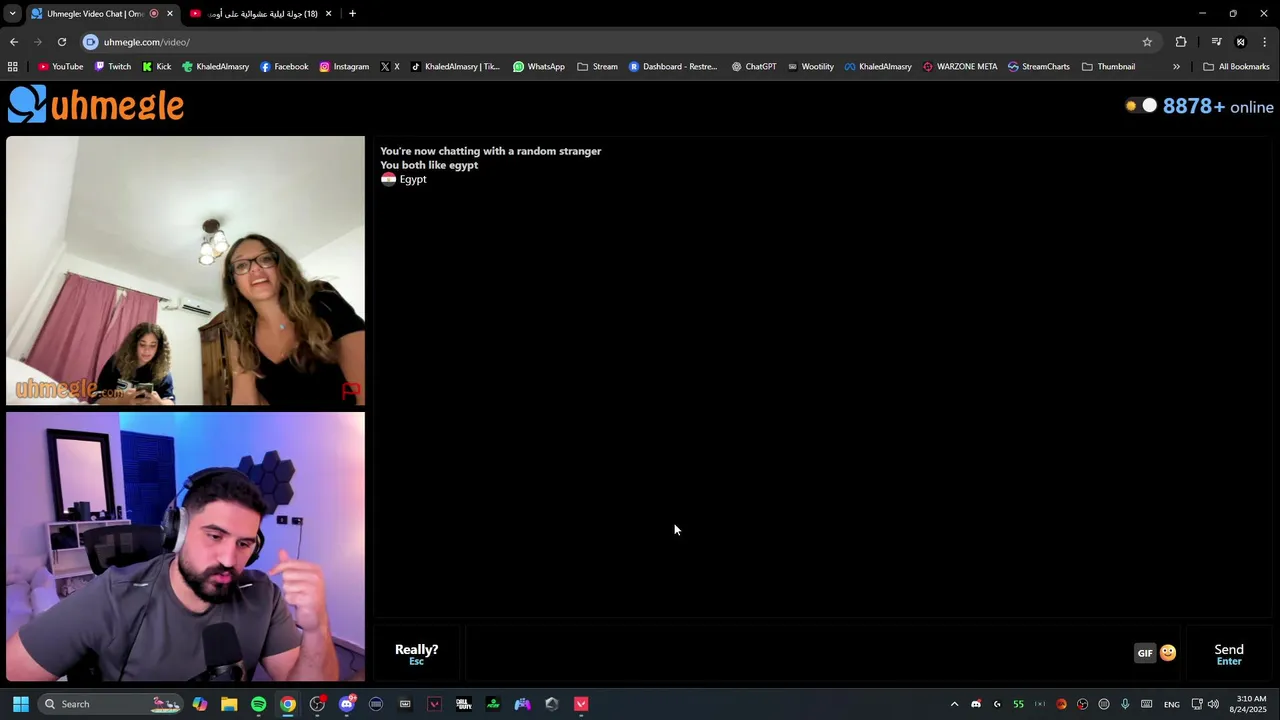Open the Stream bookmarks folder

(x=598, y=67)
